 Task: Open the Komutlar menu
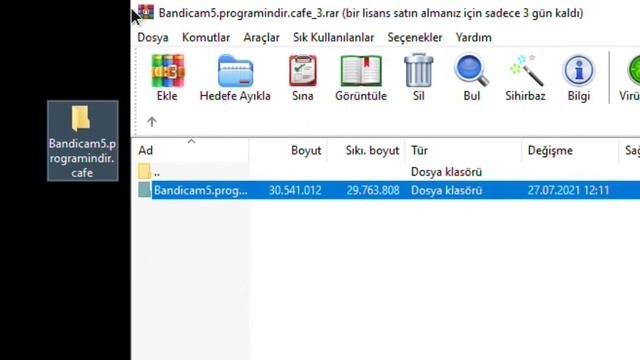pyautogui.click(x=206, y=38)
